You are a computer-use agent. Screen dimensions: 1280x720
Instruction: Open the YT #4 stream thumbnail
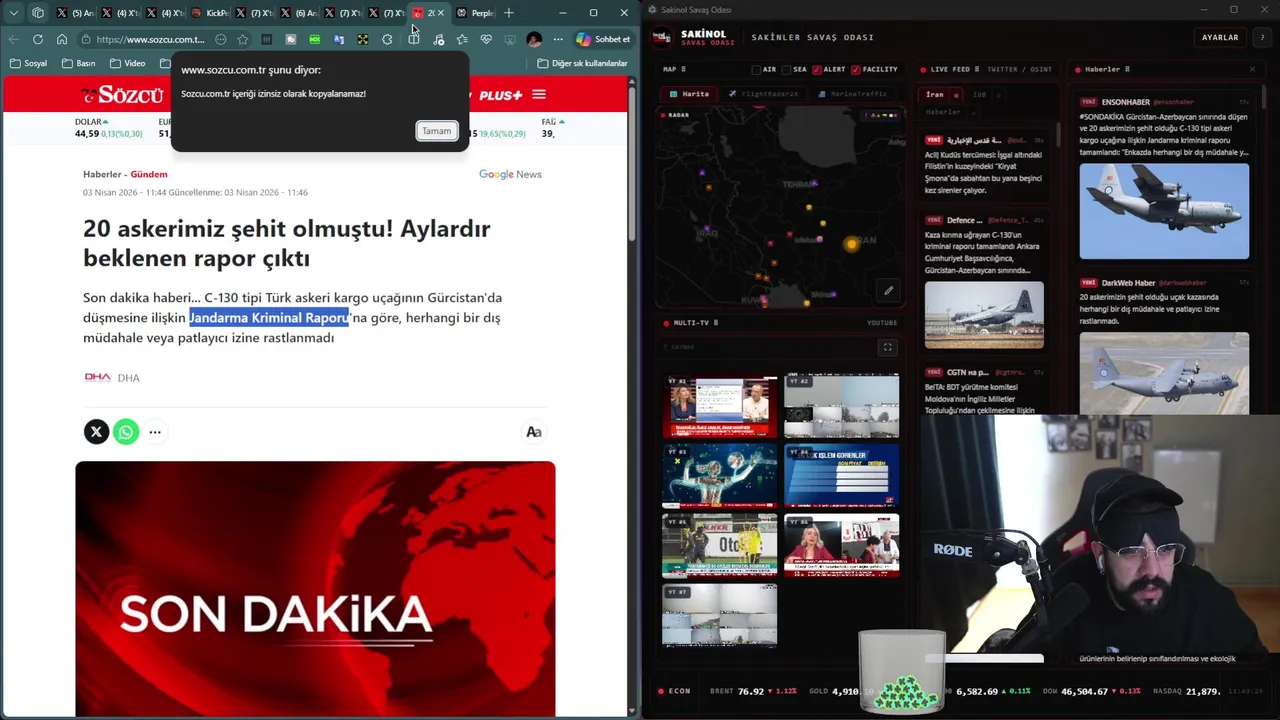(841, 476)
